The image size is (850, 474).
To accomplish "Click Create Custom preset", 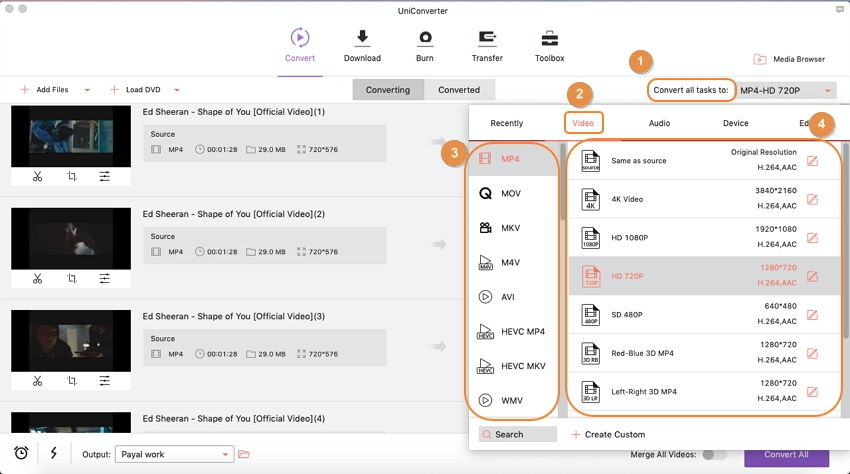I will click(x=608, y=434).
